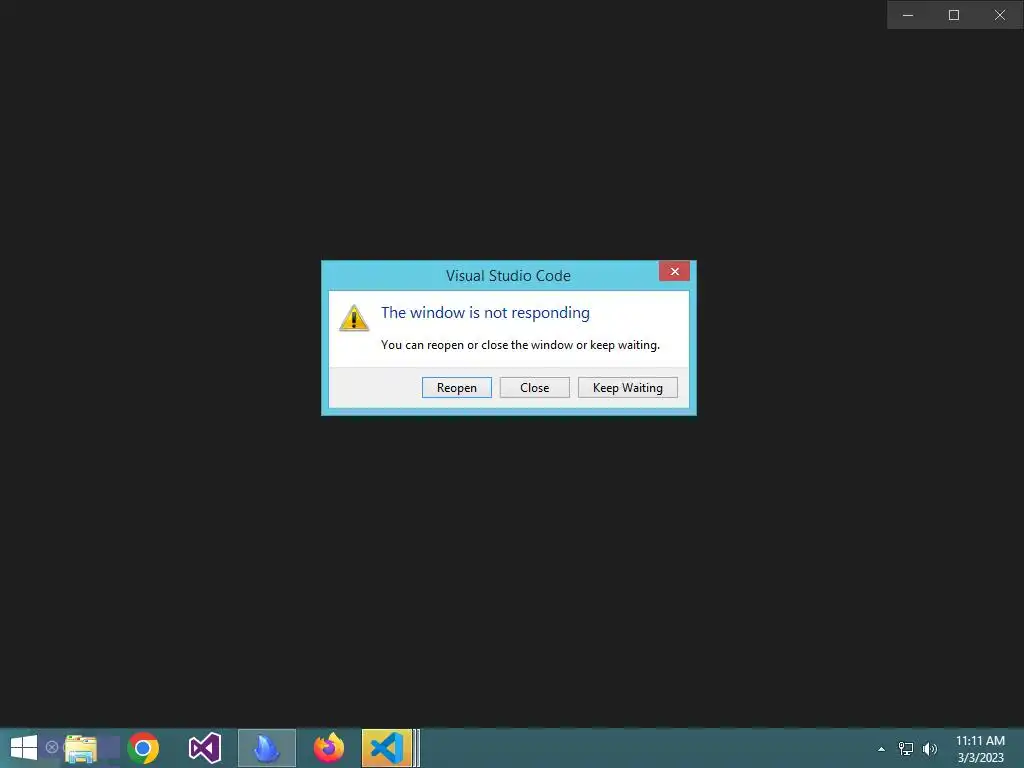Click the 'You can reopen or close' message
Viewport: 1024px width, 768px height.
[x=520, y=345]
